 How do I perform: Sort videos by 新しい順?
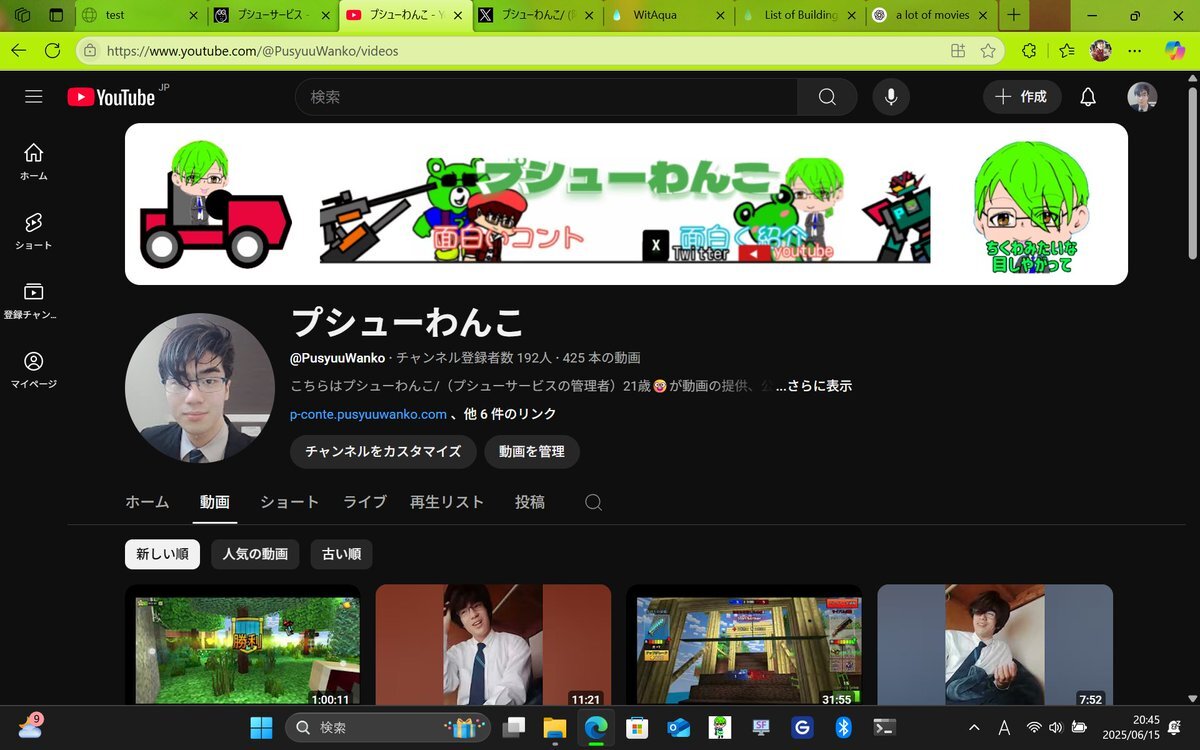(x=162, y=554)
